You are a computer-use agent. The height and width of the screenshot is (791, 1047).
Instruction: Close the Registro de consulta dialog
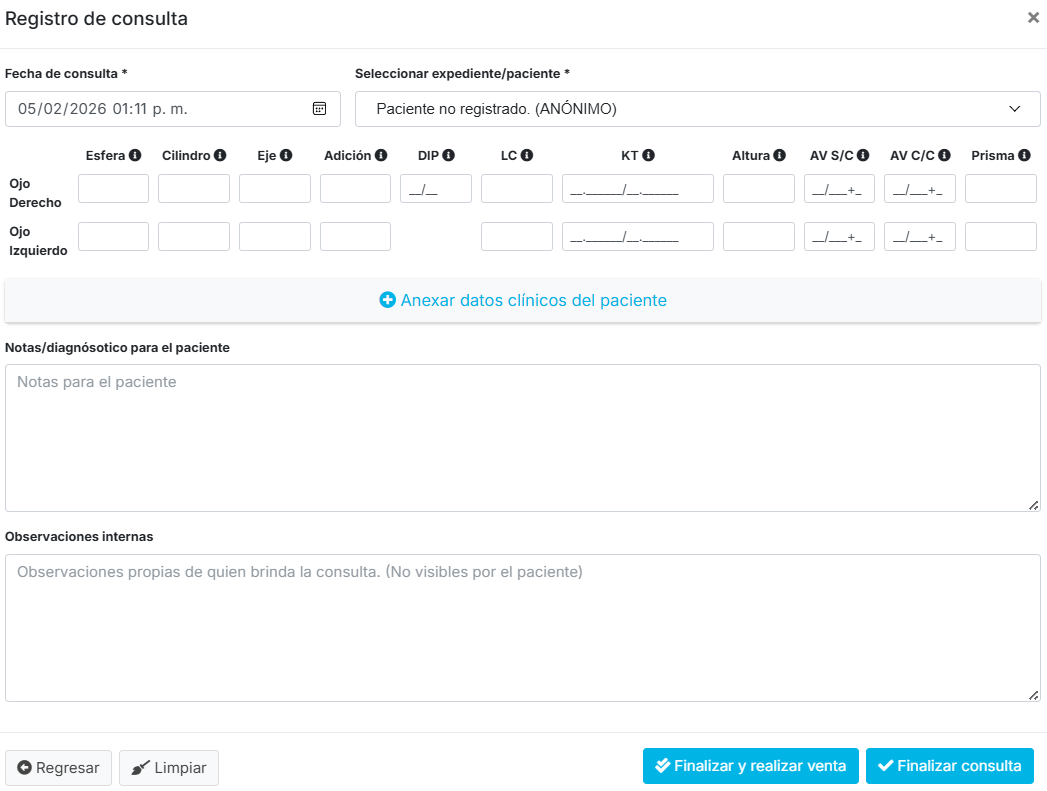tap(1033, 18)
